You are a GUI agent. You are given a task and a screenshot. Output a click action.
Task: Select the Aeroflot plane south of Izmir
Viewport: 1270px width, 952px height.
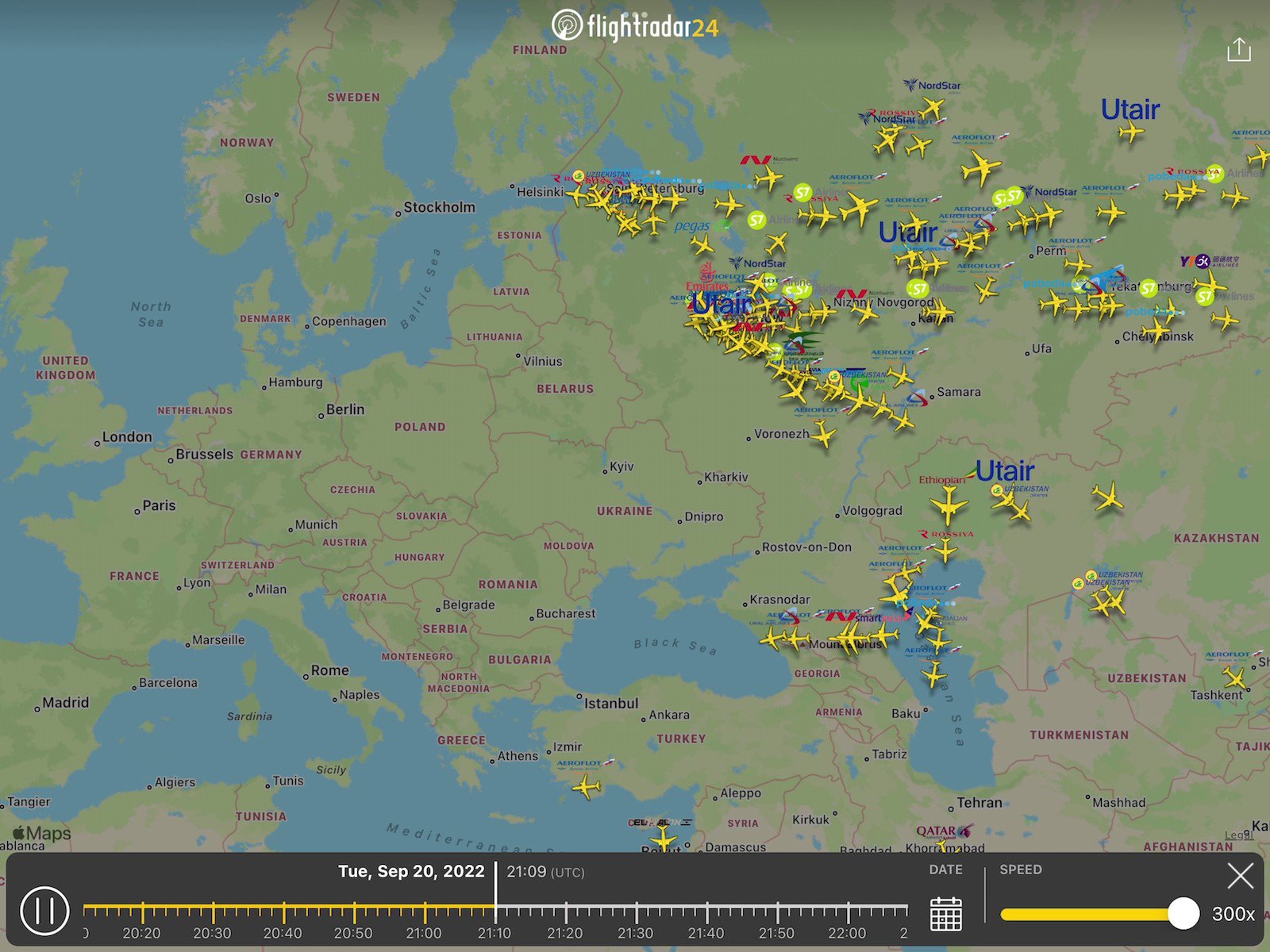586,787
